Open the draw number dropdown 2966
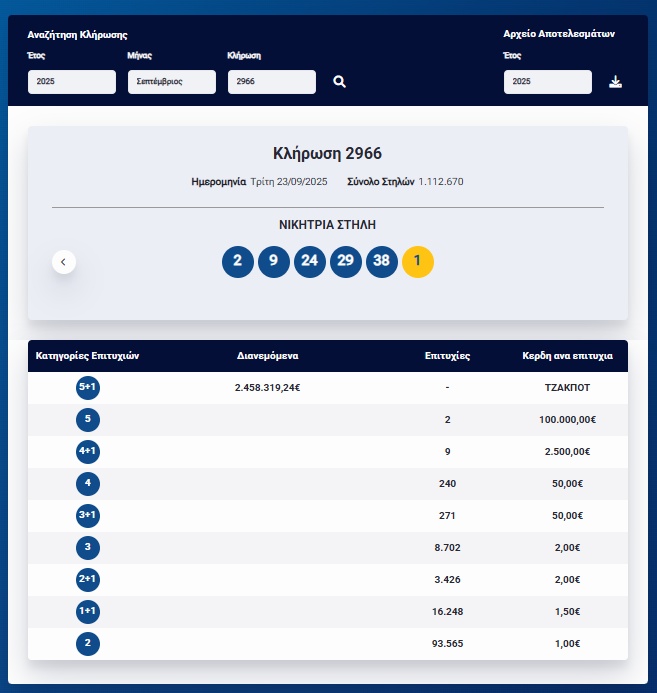The height and width of the screenshot is (693, 657). click(x=271, y=82)
